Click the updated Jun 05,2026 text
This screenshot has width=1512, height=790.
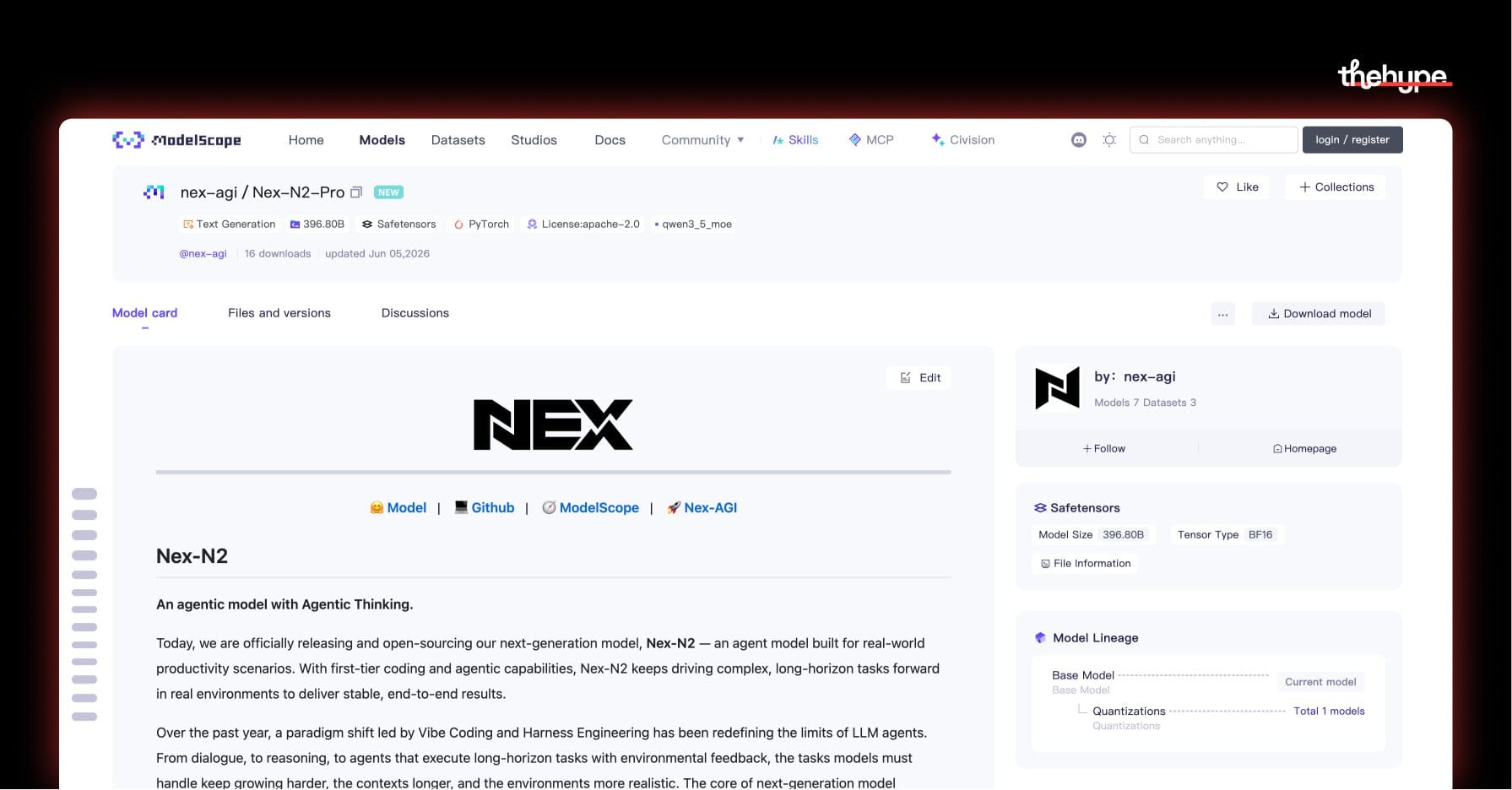(x=377, y=254)
